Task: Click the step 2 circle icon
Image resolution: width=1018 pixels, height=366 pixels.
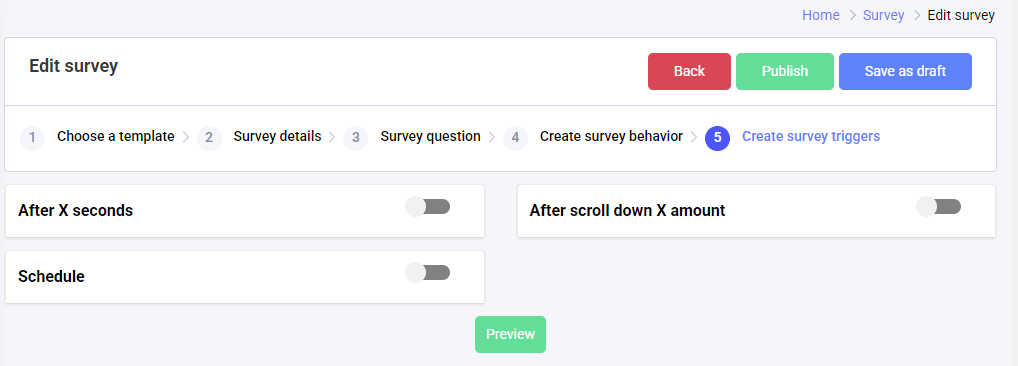Action: pos(209,138)
